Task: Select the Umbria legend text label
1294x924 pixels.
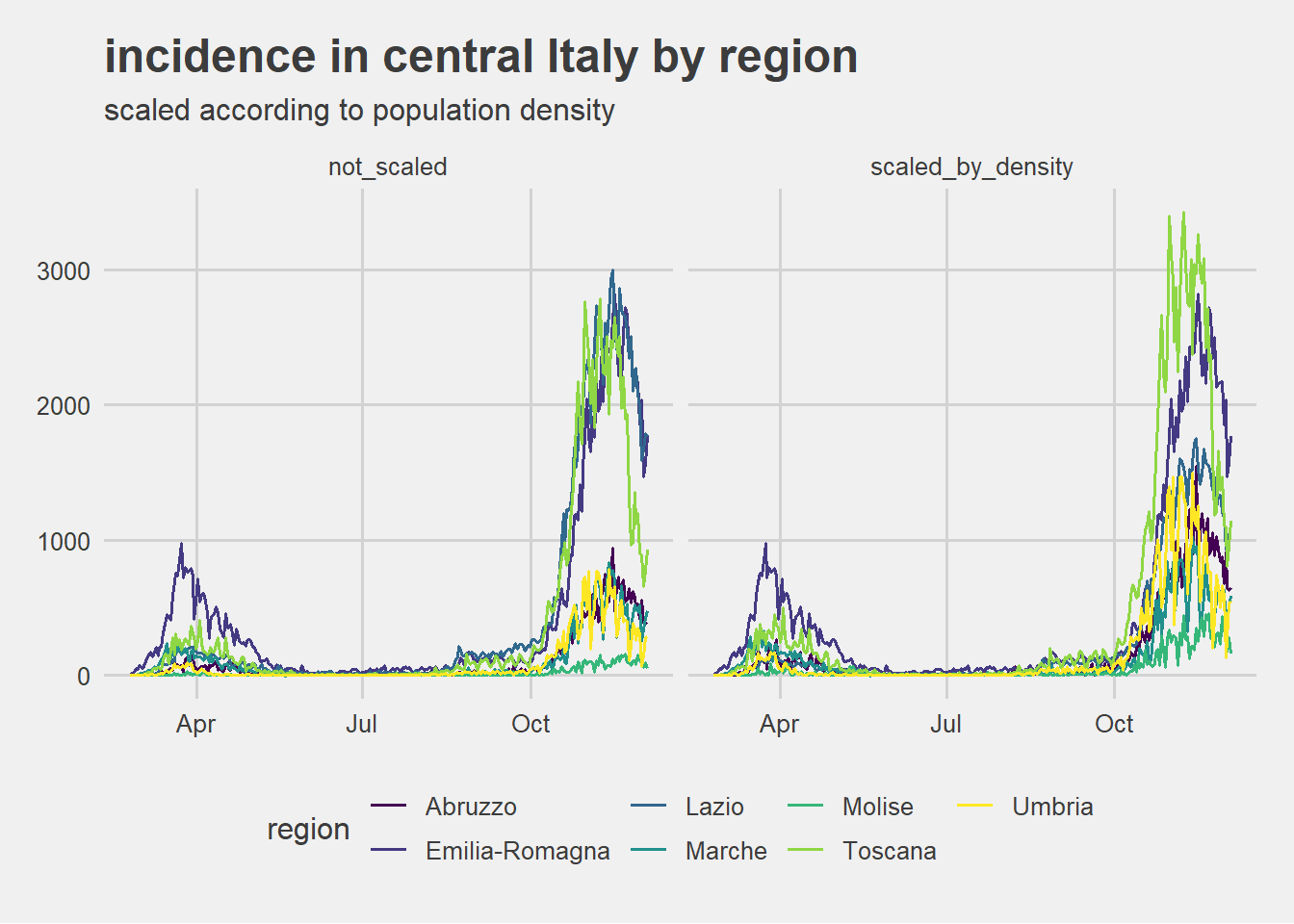Action: tap(1052, 807)
